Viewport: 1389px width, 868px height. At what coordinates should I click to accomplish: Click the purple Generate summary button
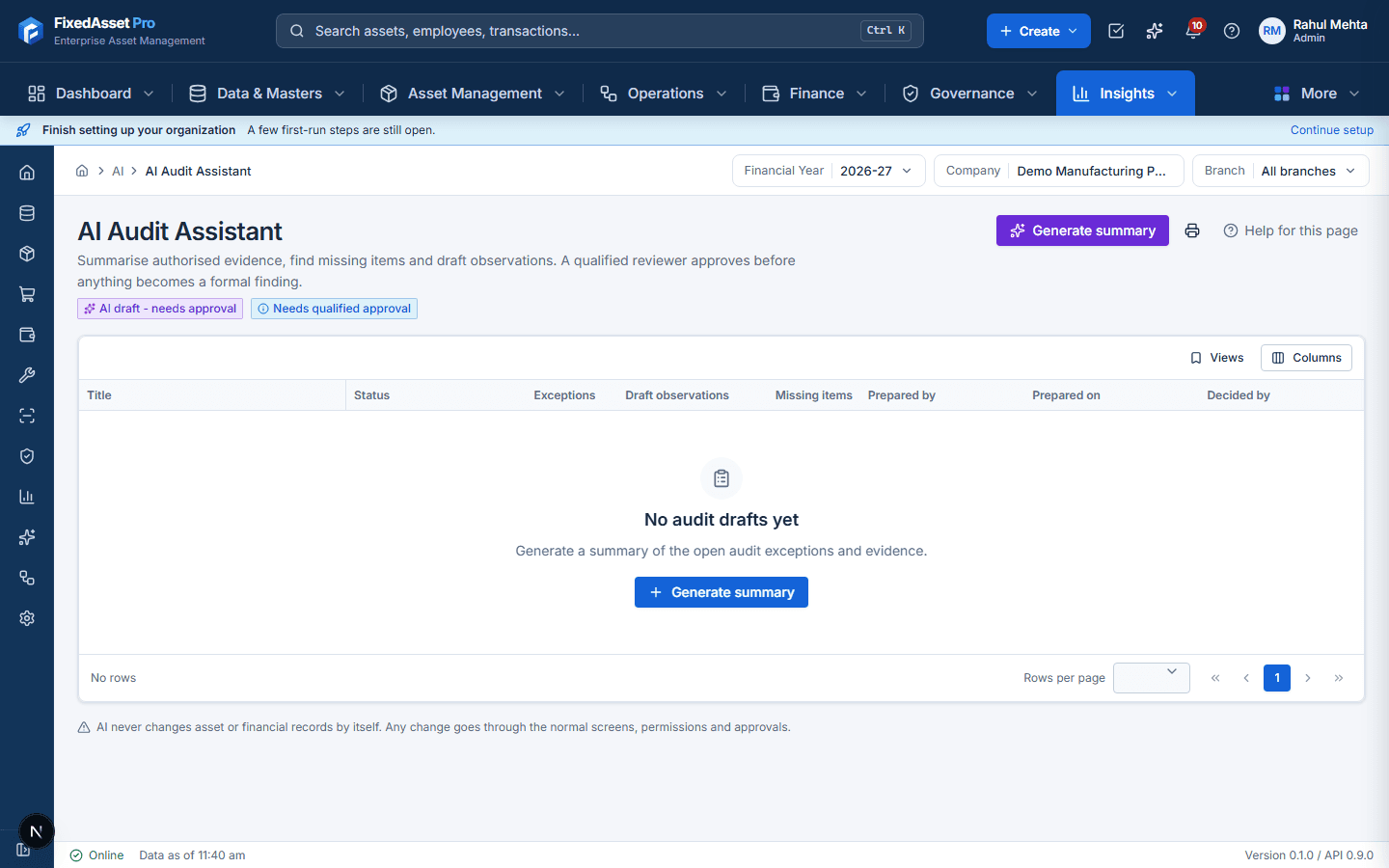click(x=1082, y=231)
